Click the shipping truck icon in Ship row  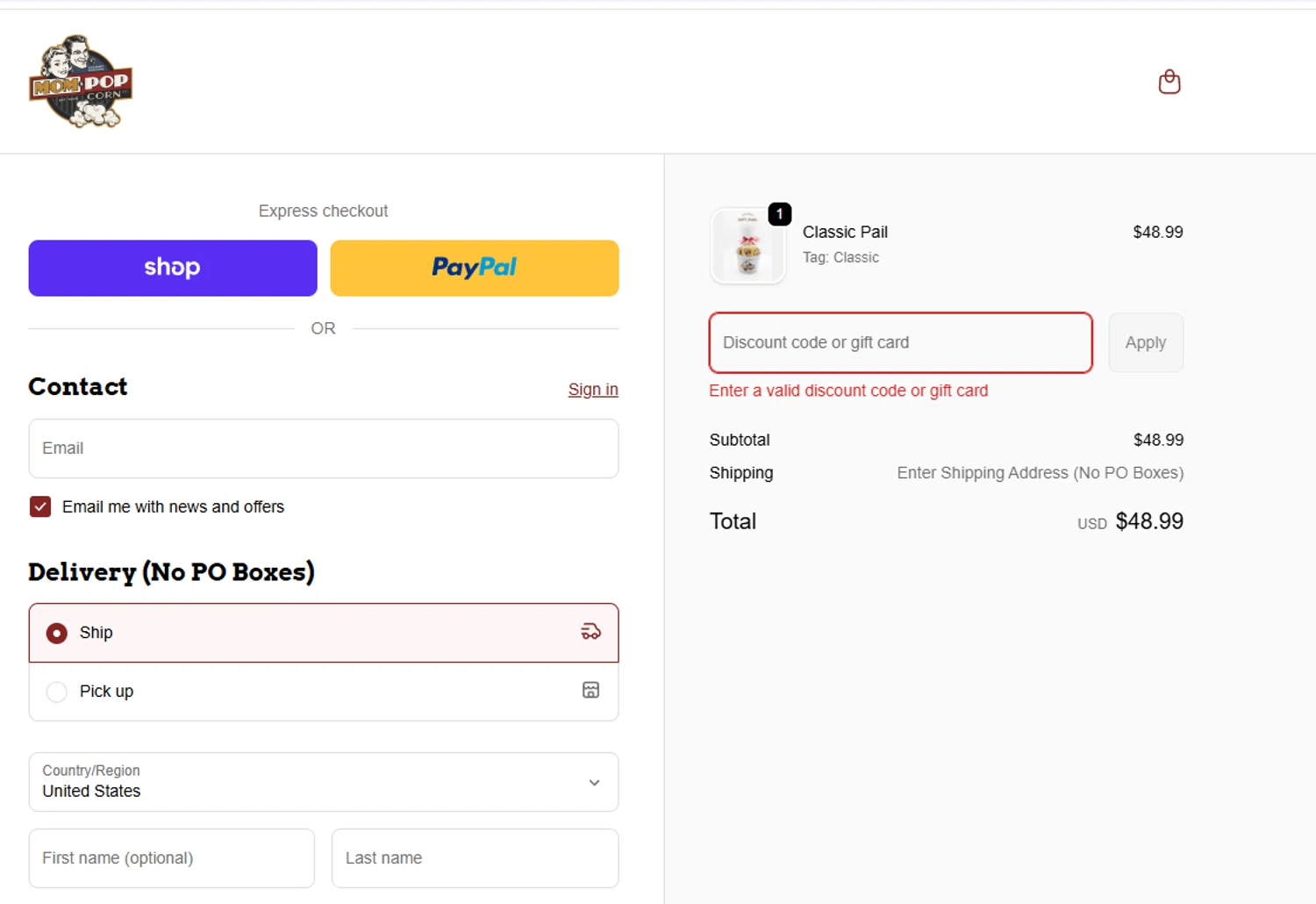(590, 632)
